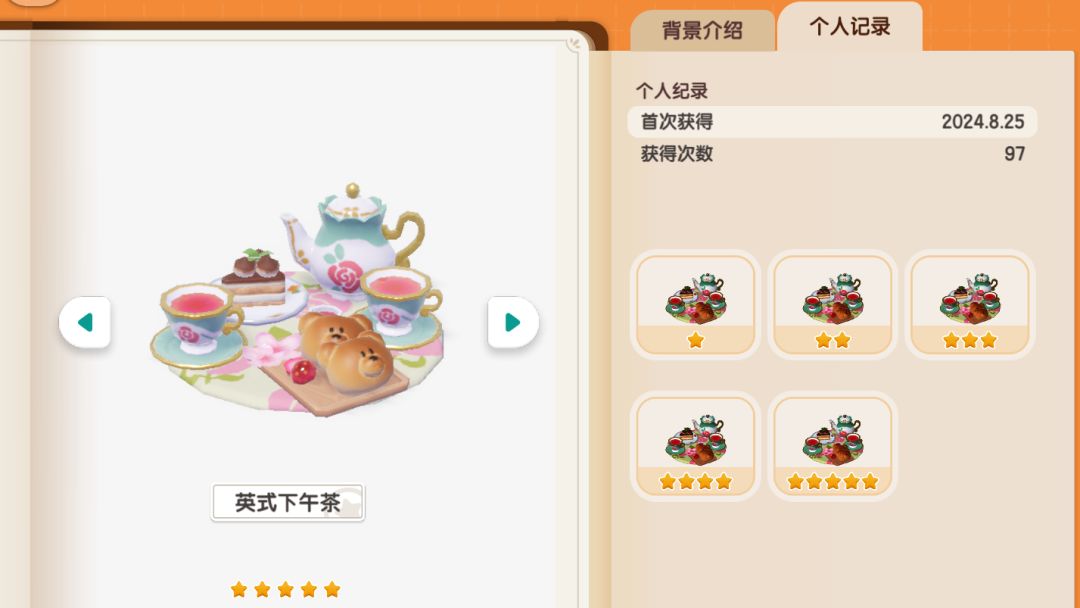This screenshot has height=608, width=1080.
Task: Click the 英式下午茶 name label
Action: pos(288,503)
